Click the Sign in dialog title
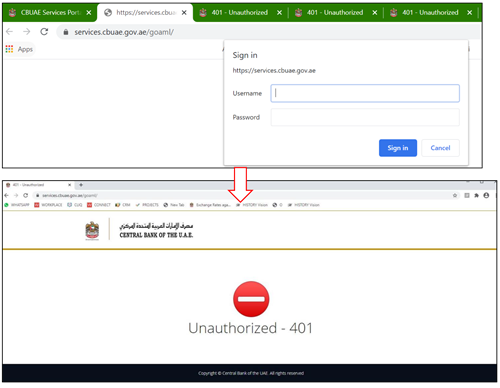 [x=245, y=55]
